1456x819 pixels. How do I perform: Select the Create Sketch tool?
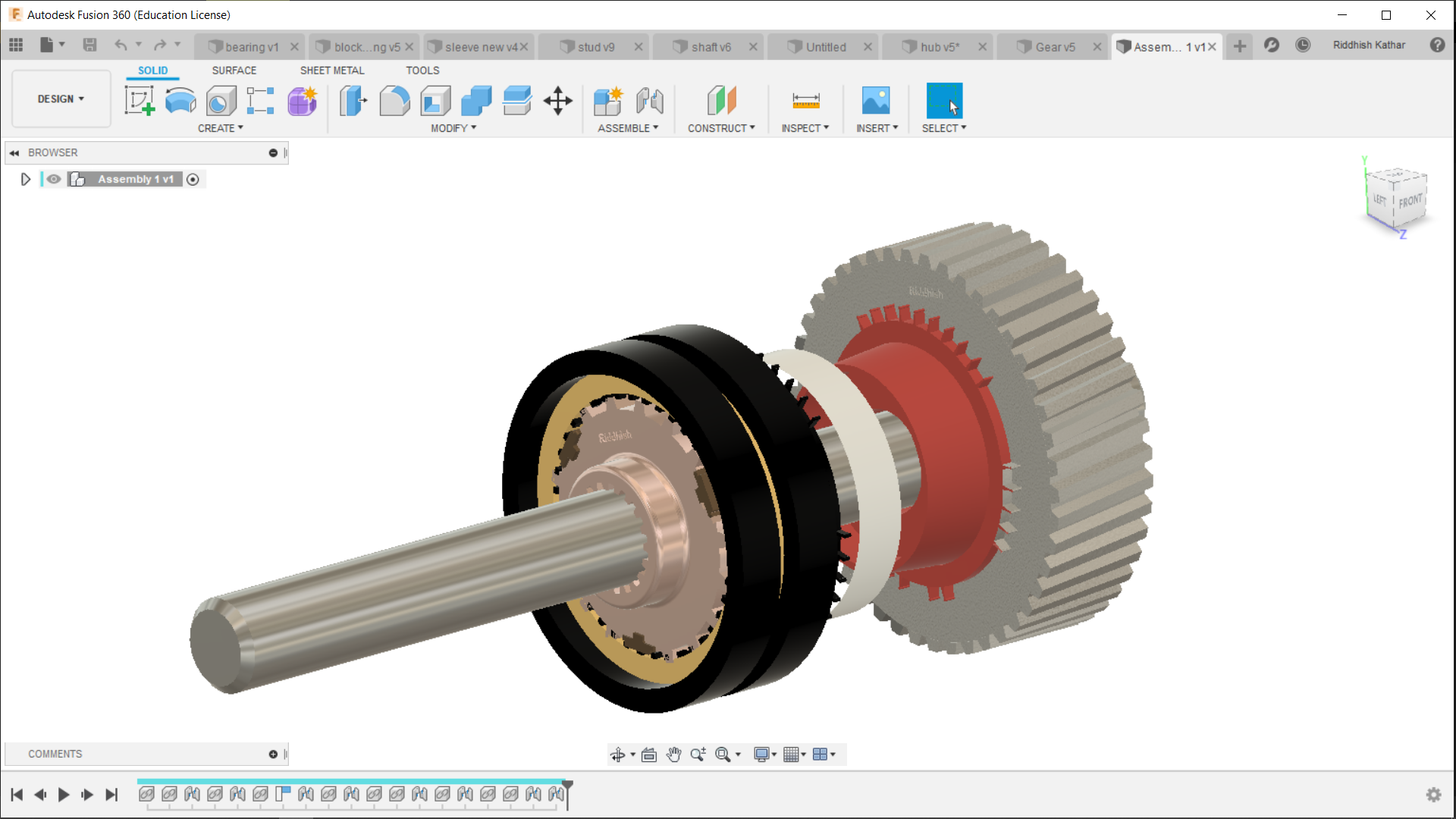click(140, 100)
